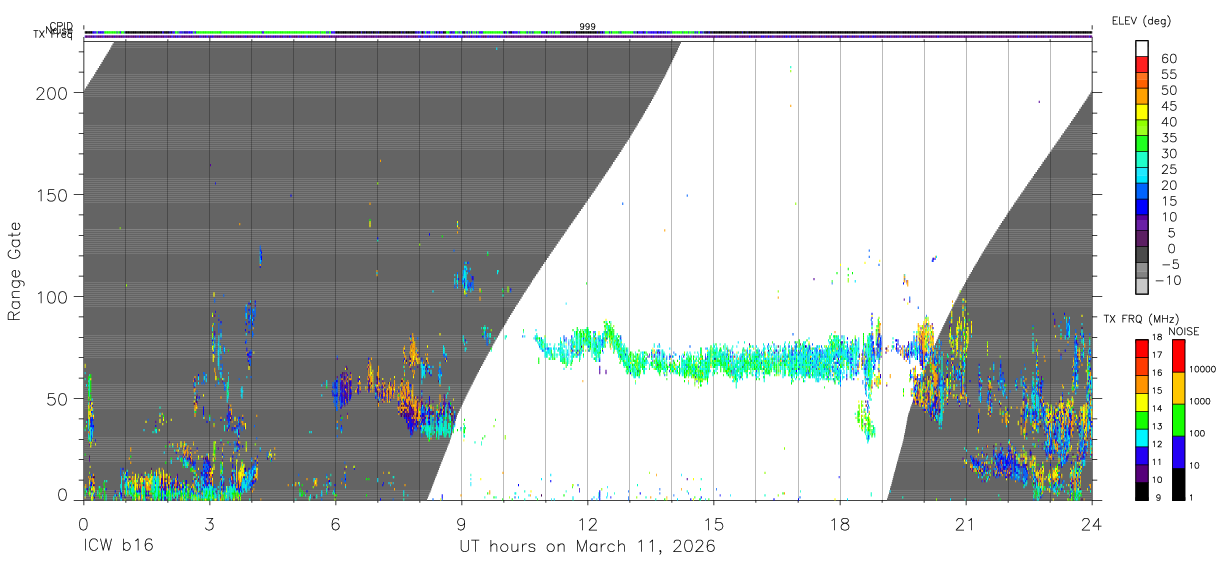1228x567 pixels.
Task: Click the "55" elevation colorbar label
Action: (1168, 75)
